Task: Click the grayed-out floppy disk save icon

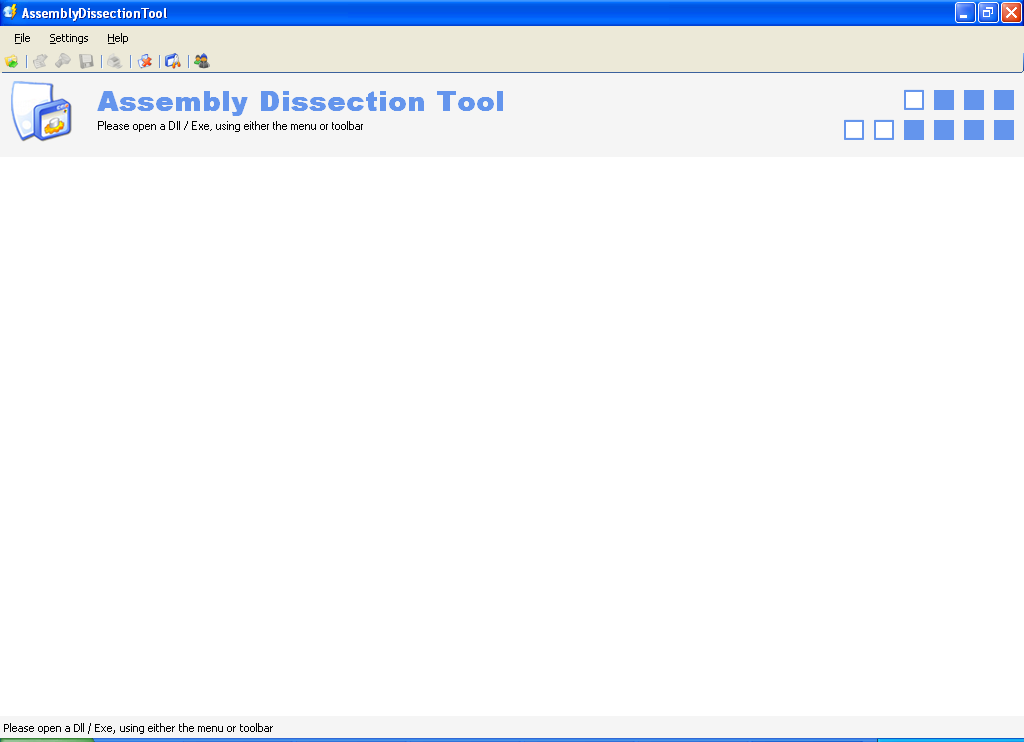Action: coord(86,61)
